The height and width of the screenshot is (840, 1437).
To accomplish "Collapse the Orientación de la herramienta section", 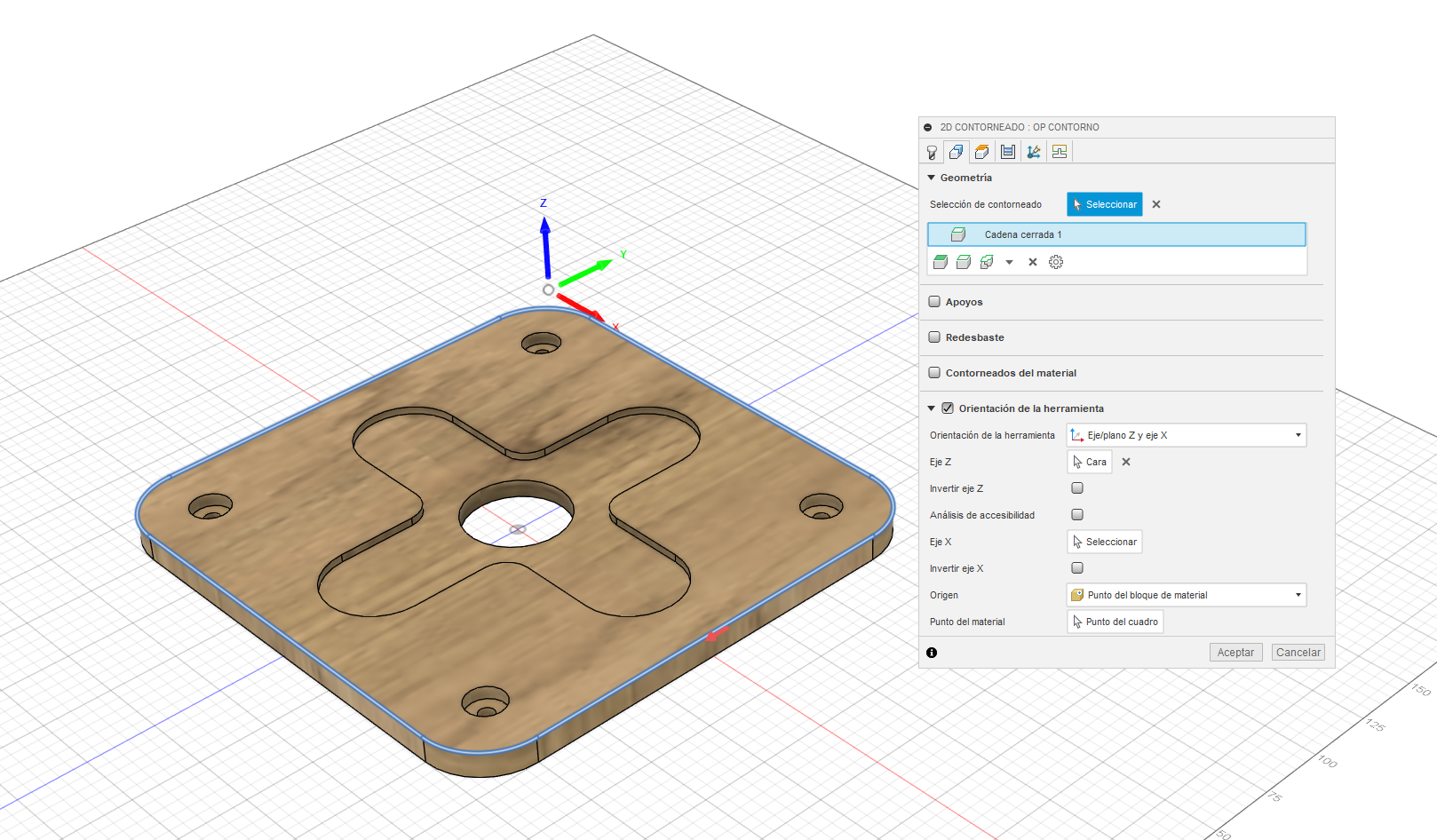I will point(931,408).
